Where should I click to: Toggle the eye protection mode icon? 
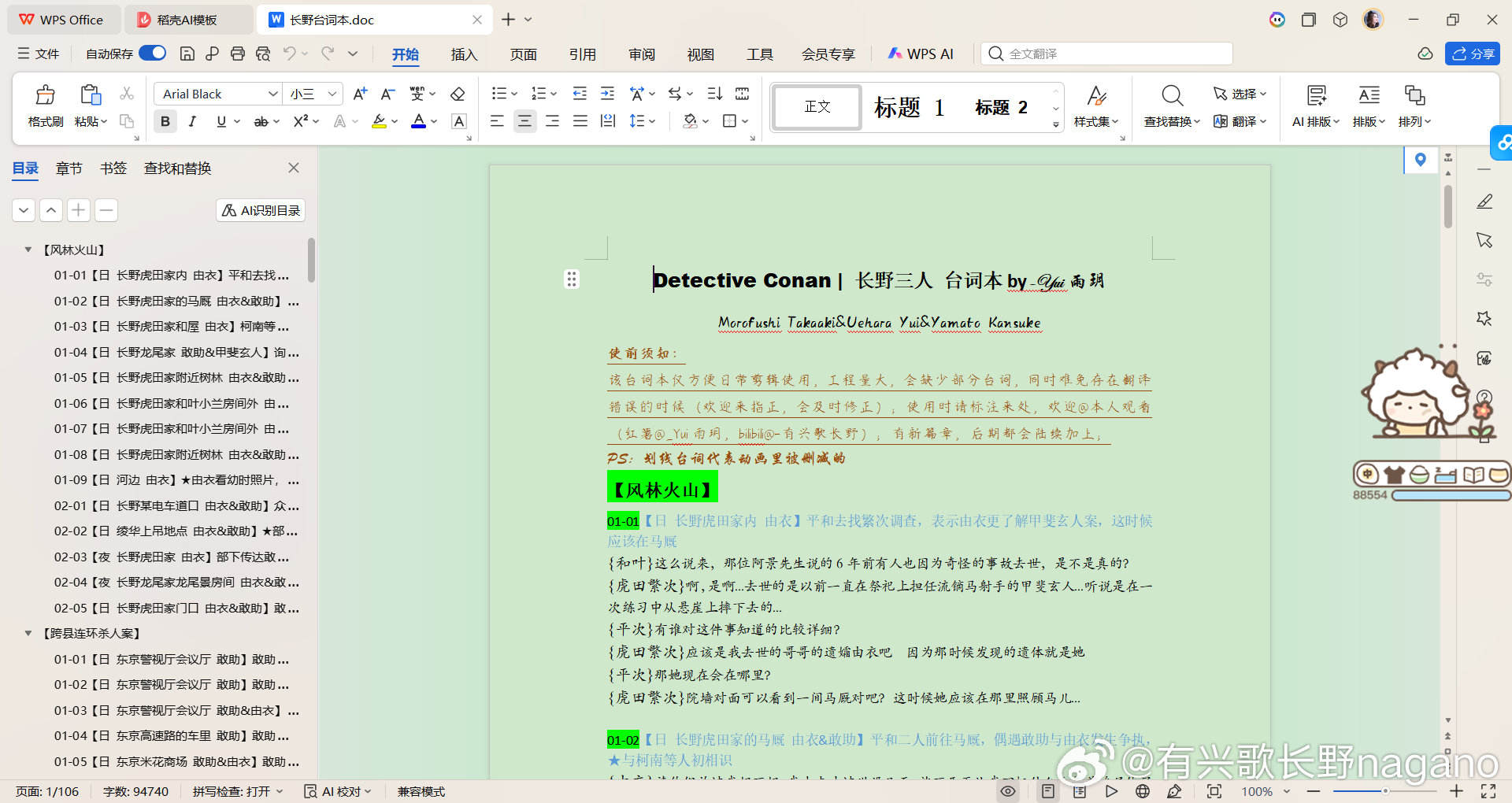pyautogui.click(x=1008, y=791)
